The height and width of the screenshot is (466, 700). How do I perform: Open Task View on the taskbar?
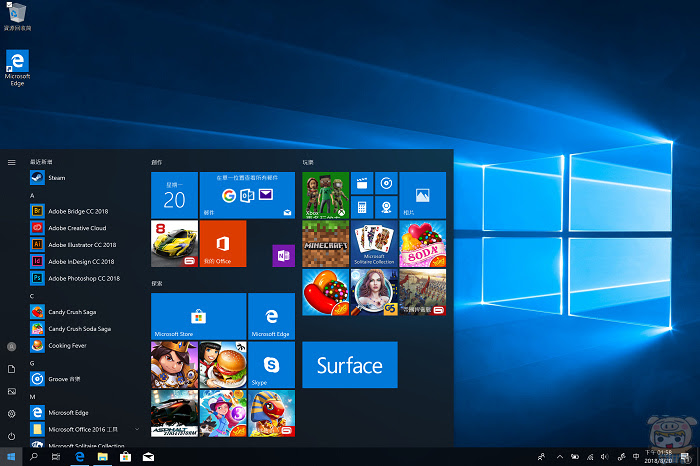(x=56, y=457)
